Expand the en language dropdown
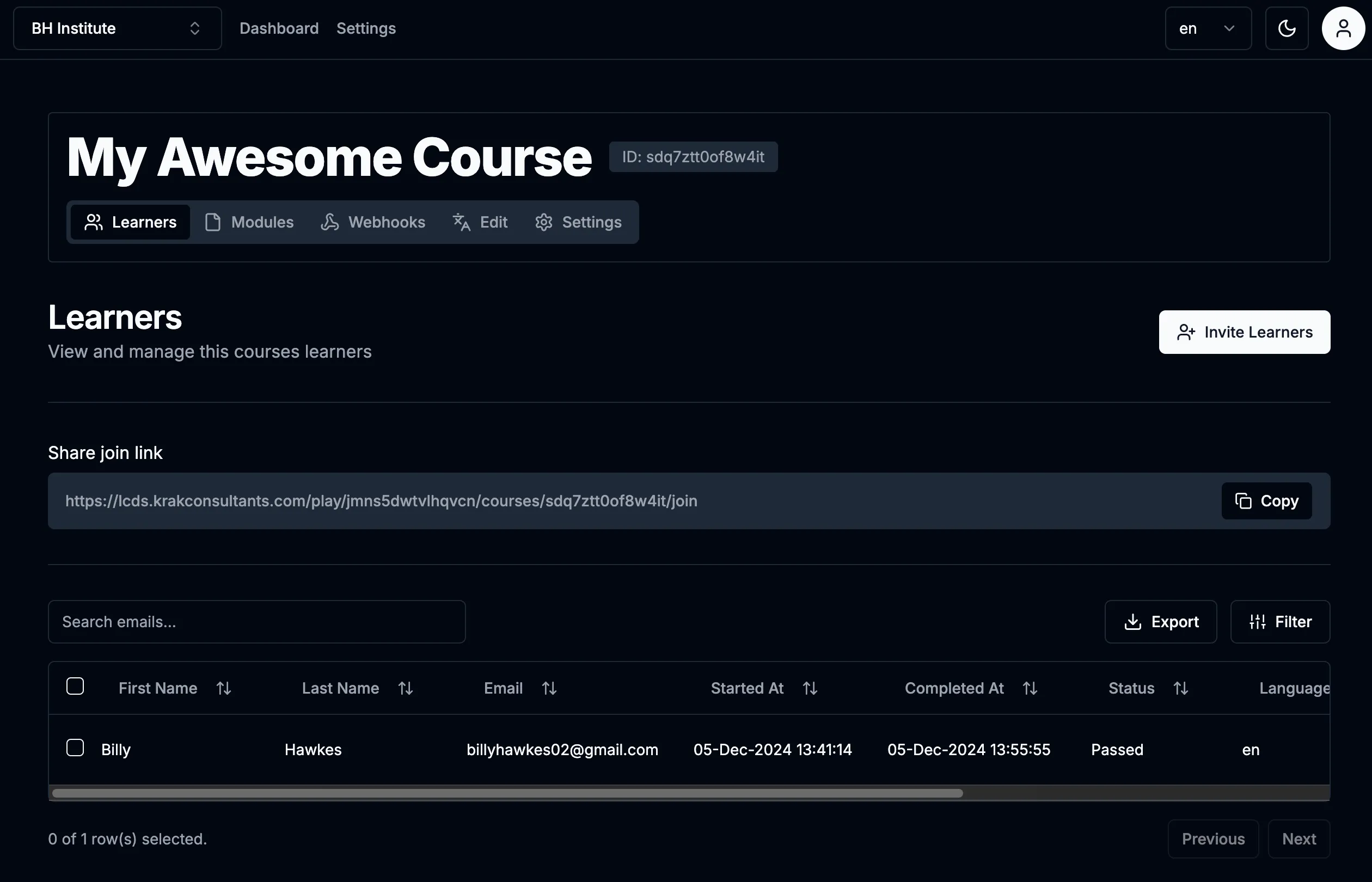 pos(1208,29)
